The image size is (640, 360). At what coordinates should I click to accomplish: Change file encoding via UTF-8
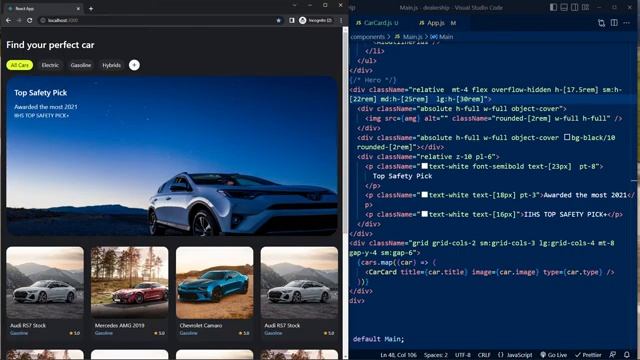462,355
